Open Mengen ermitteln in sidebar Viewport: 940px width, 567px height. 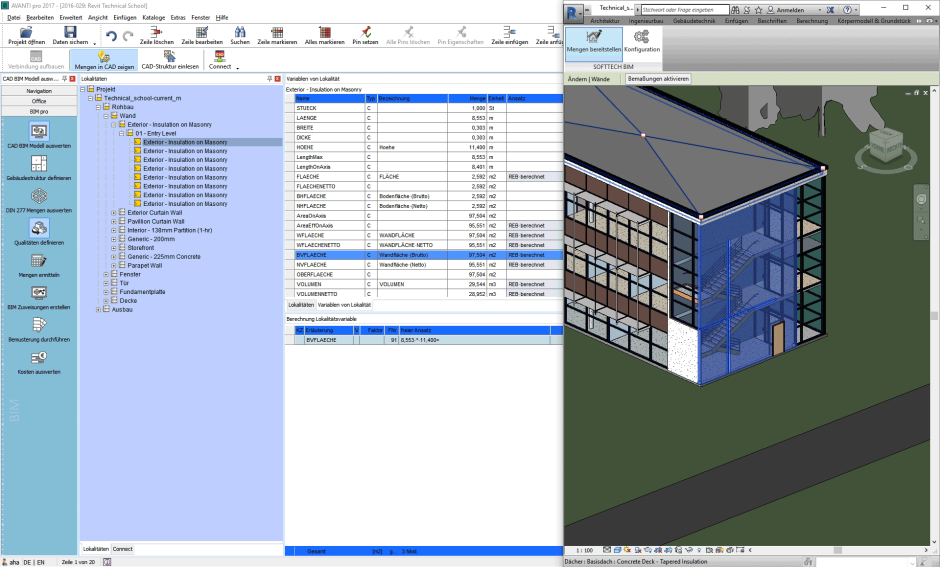39,265
